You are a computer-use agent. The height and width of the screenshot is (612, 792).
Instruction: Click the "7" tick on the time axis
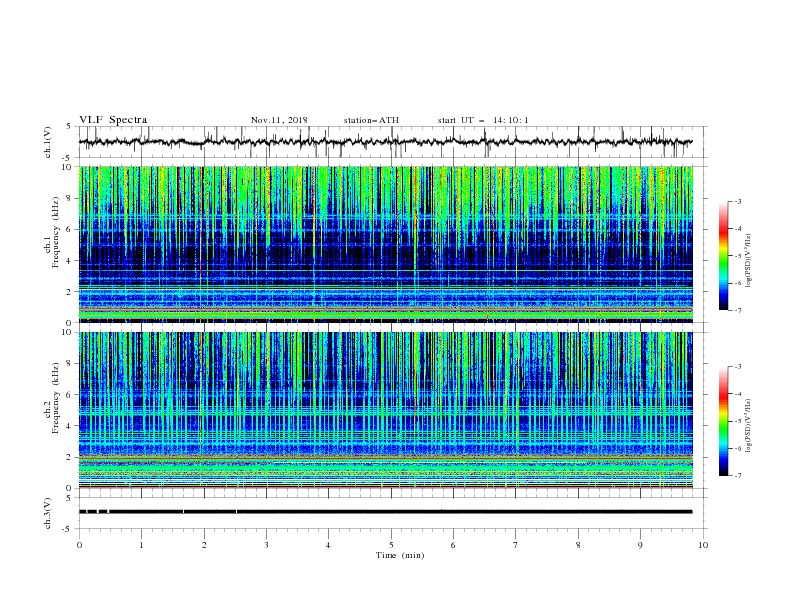516,545
